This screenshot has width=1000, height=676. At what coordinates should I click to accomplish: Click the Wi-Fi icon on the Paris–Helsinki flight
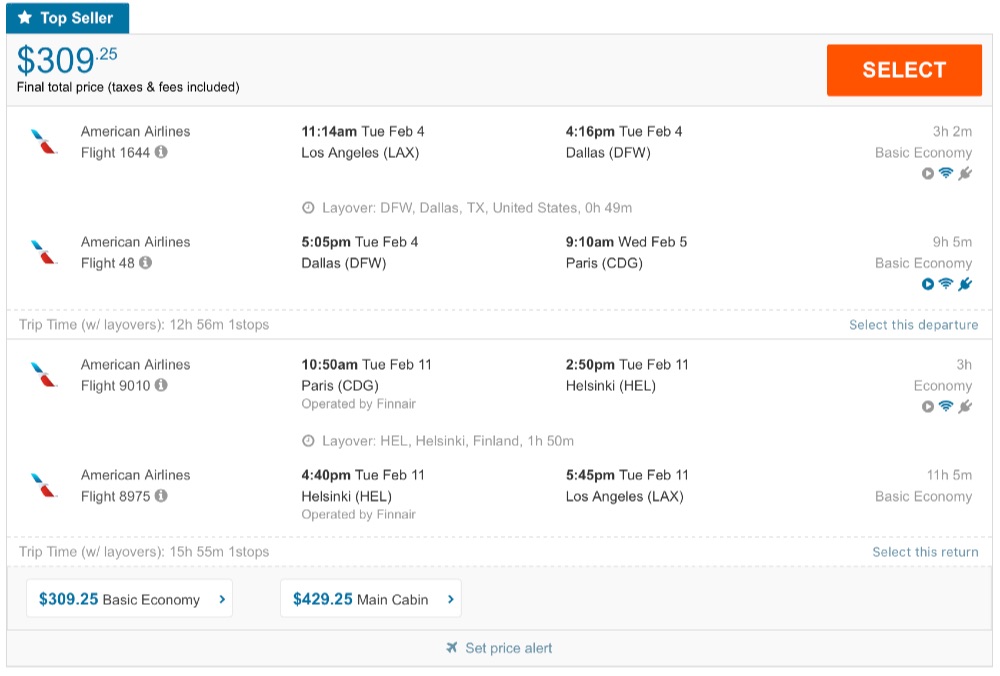coord(946,407)
